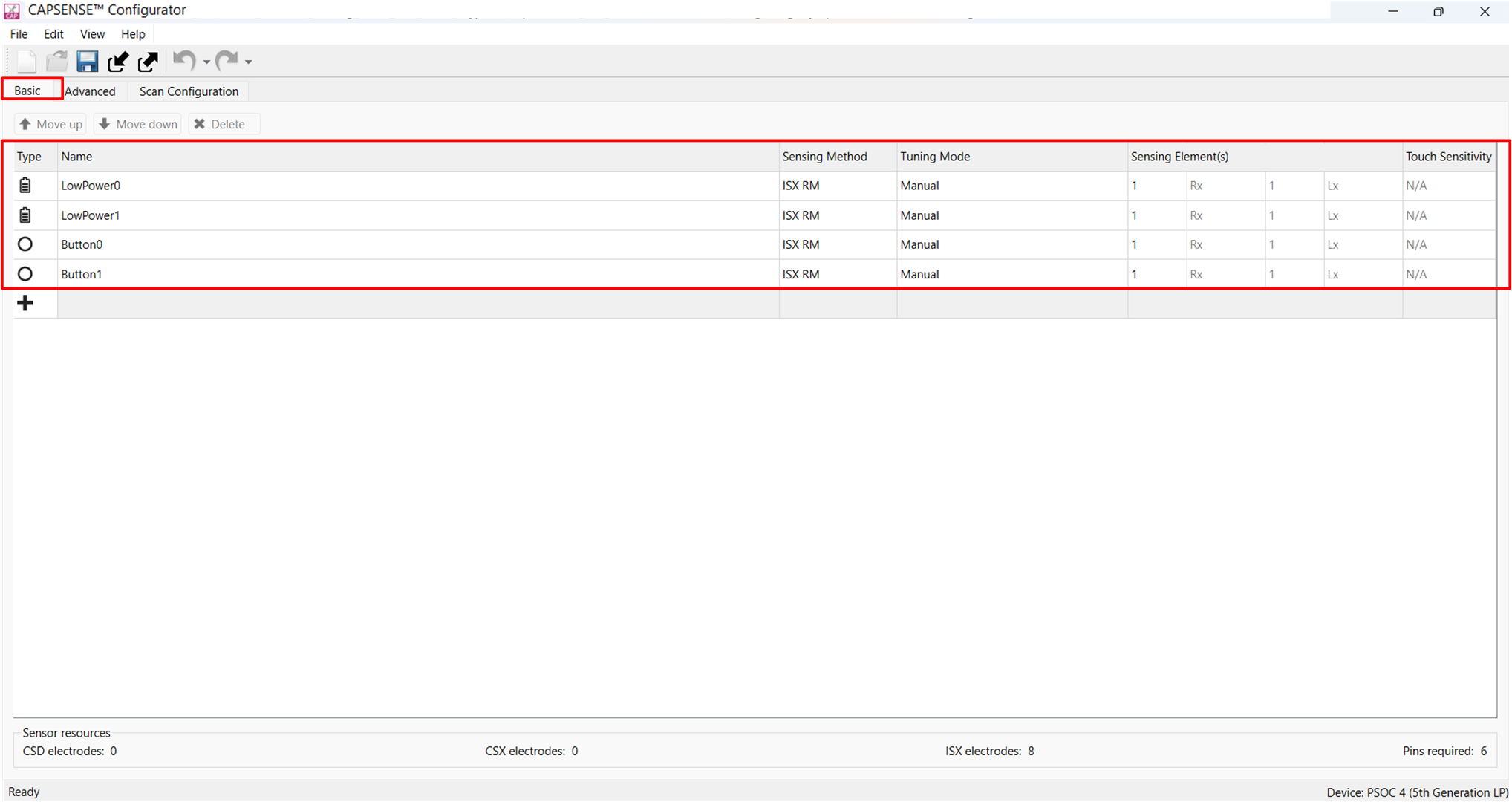Click the Tuning Mode column header
1512x802 pixels.
tap(1012, 157)
